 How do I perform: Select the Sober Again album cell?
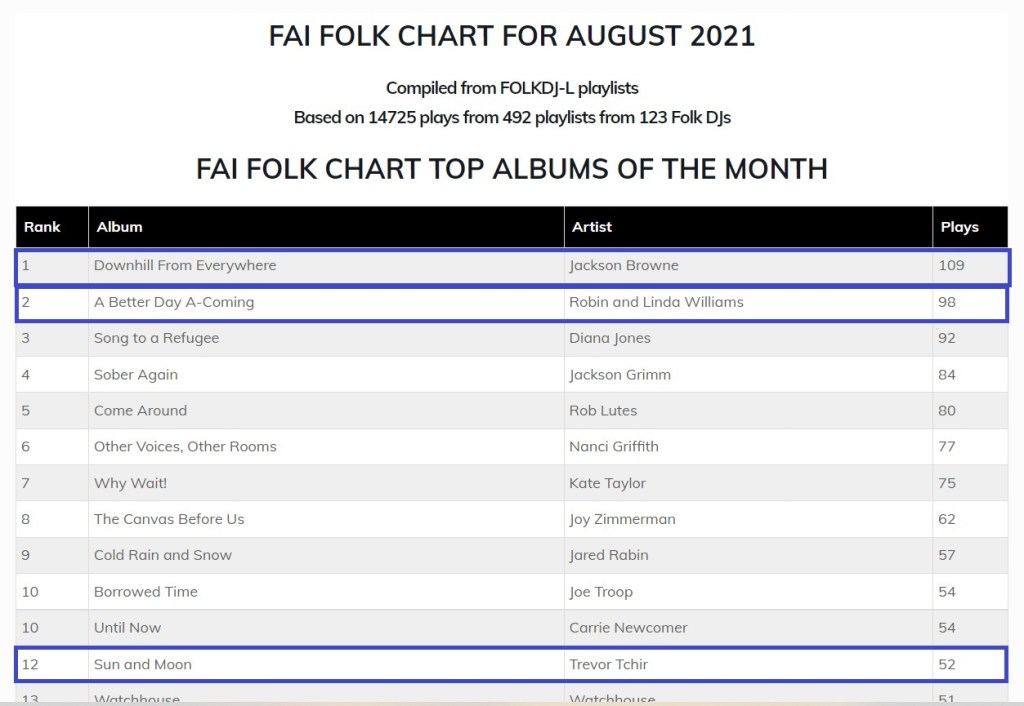pyautogui.click(x=136, y=375)
